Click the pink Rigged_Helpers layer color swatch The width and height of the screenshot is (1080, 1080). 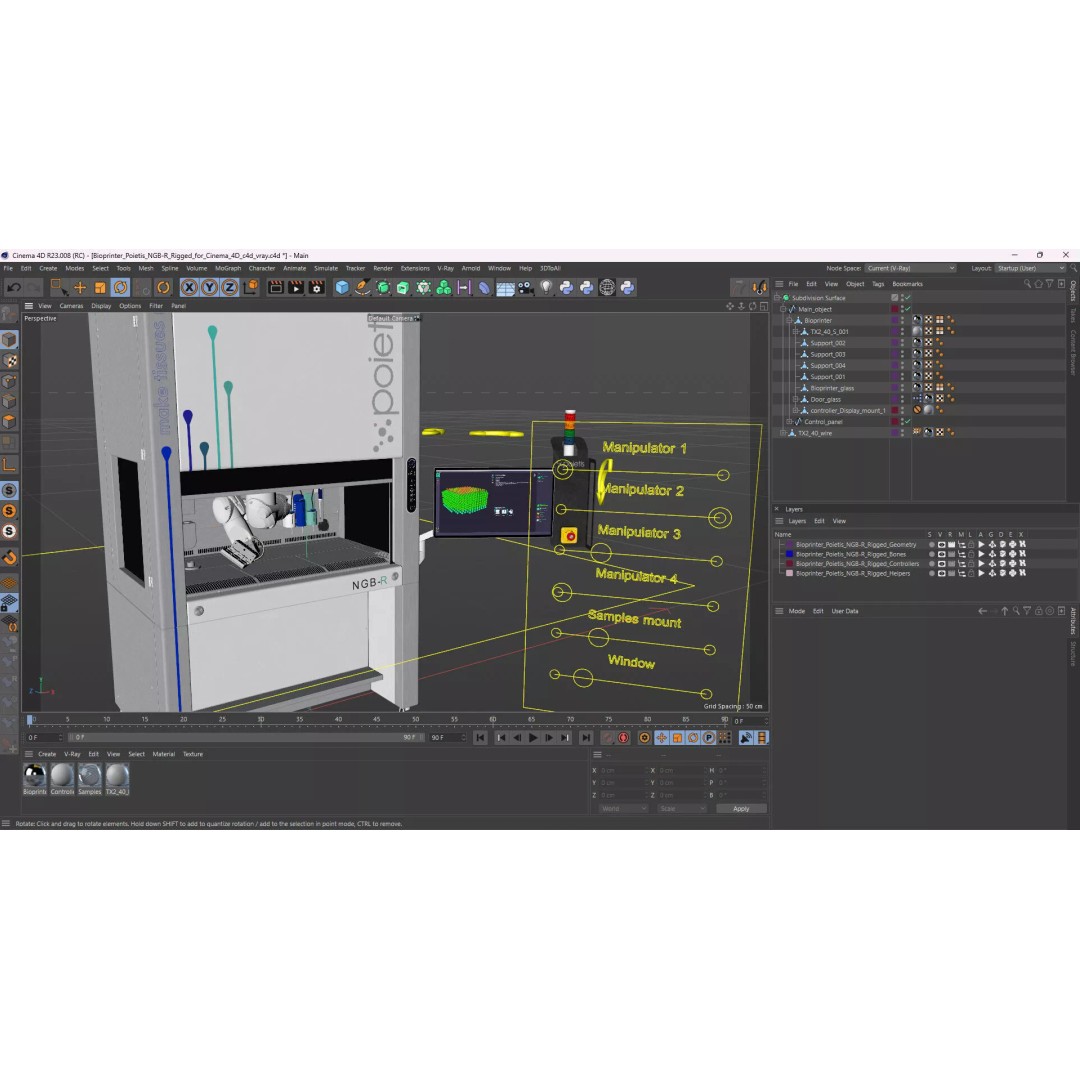click(x=789, y=573)
